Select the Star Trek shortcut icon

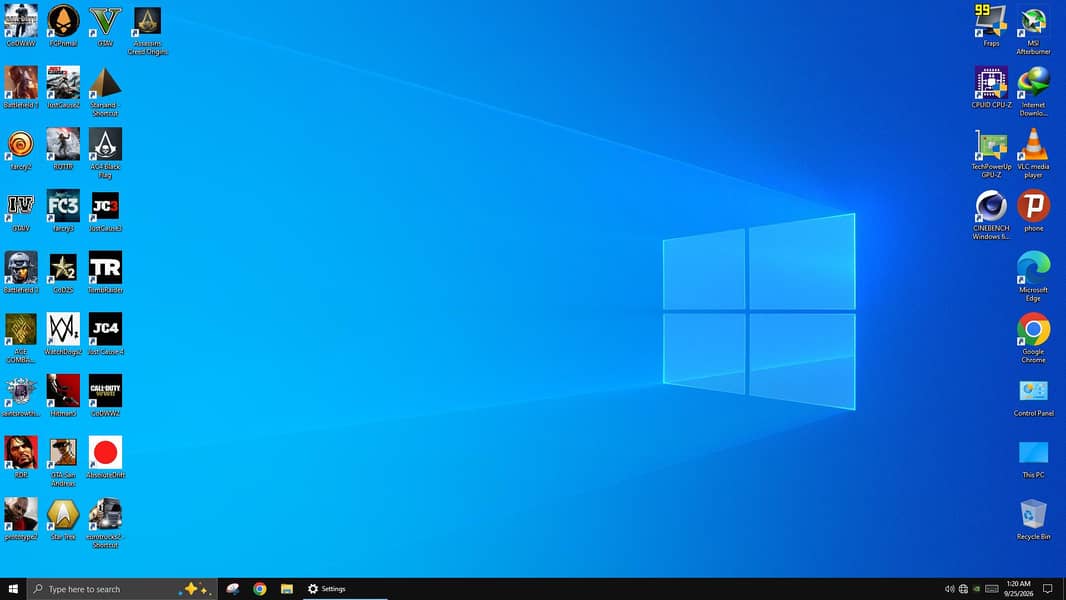click(x=63, y=514)
